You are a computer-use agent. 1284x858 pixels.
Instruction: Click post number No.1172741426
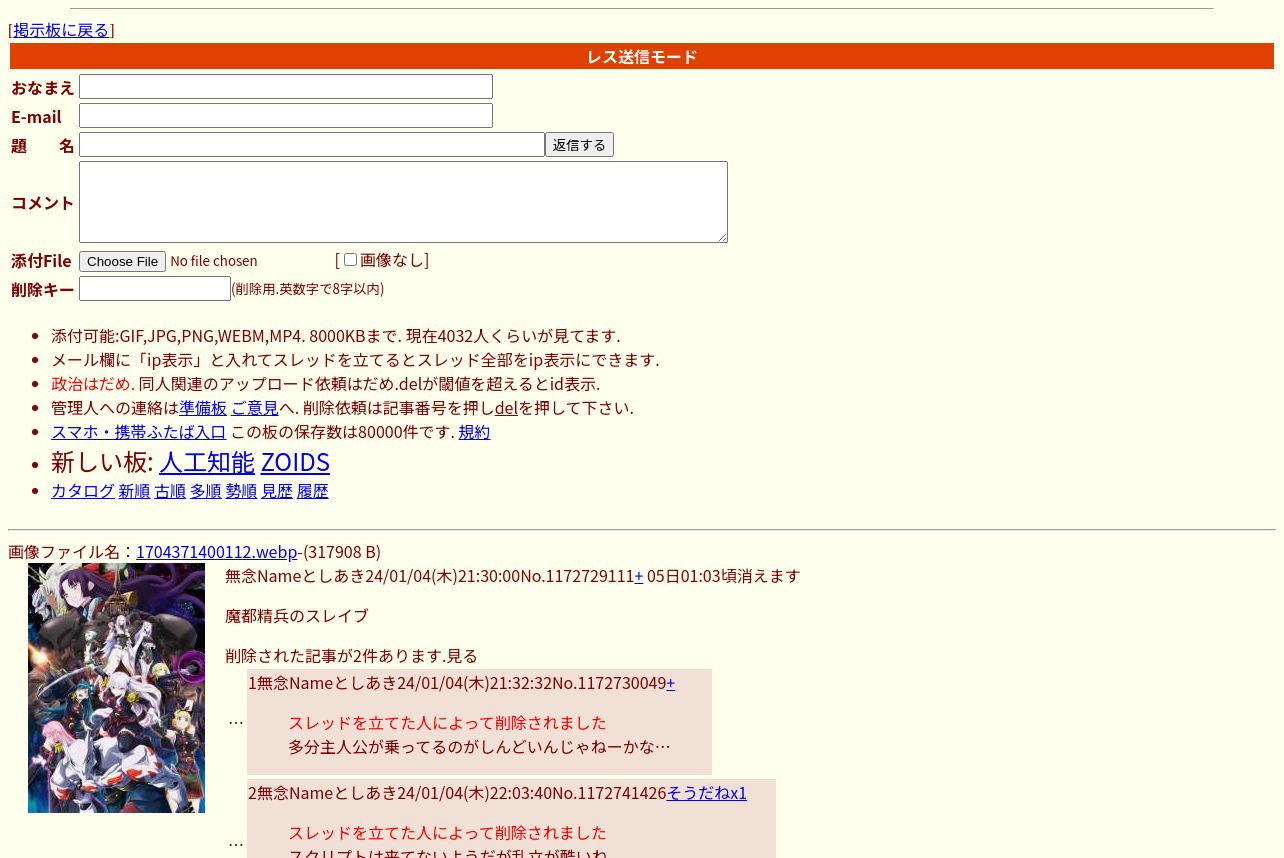(609, 793)
